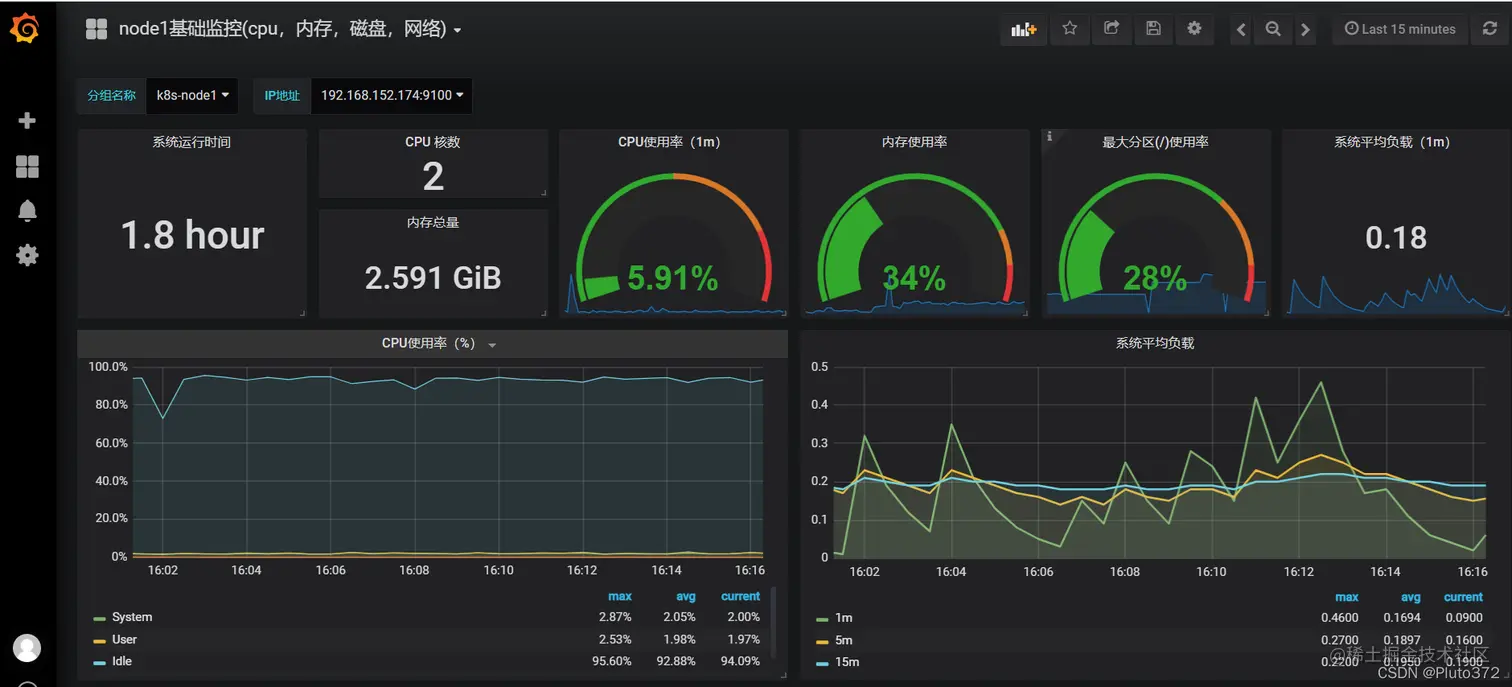
Task: Shift time range forward with right arrow
Action: [1305, 30]
